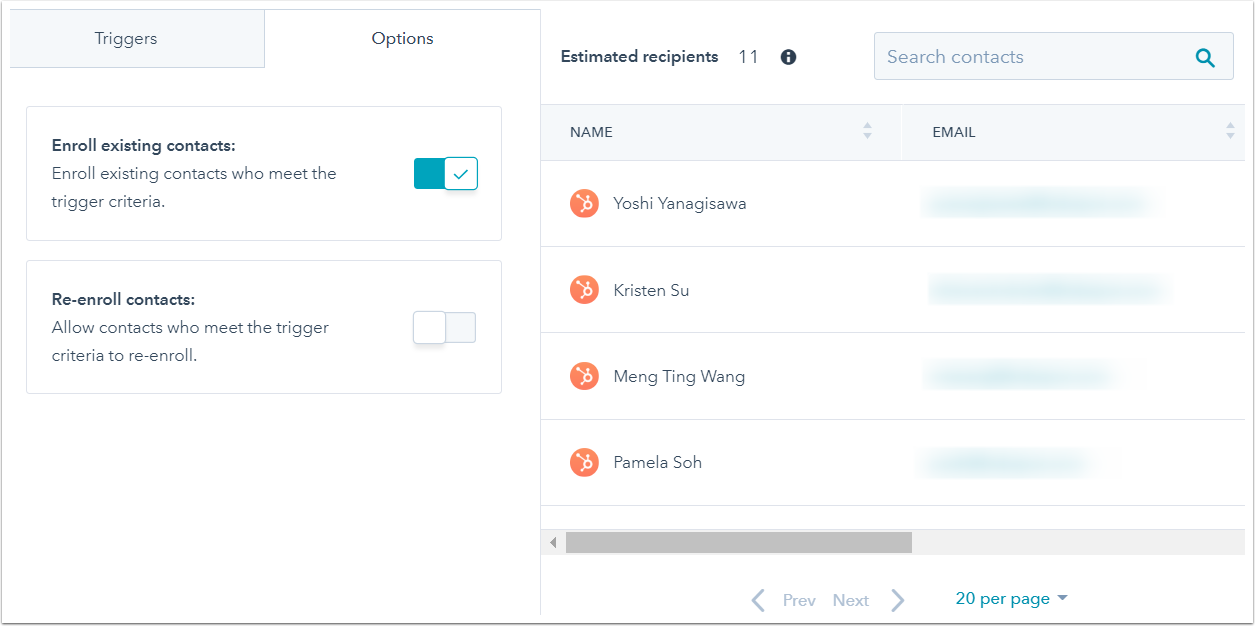Viewport: 1255px width, 626px height.
Task: Click Kristen Su's HubSpot contact icon
Action: (x=584, y=290)
